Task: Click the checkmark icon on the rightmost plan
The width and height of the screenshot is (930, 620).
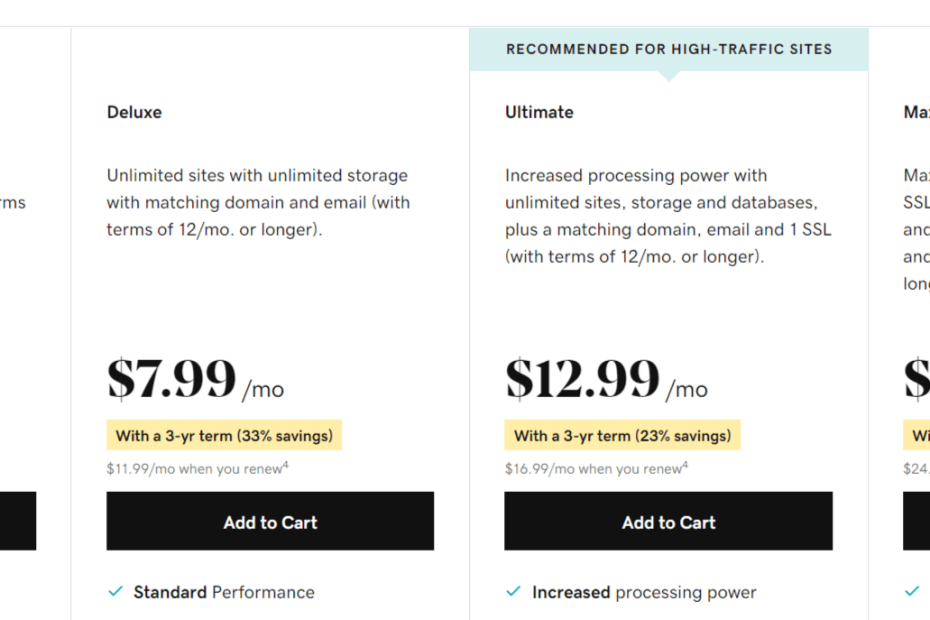Action: [x=910, y=591]
